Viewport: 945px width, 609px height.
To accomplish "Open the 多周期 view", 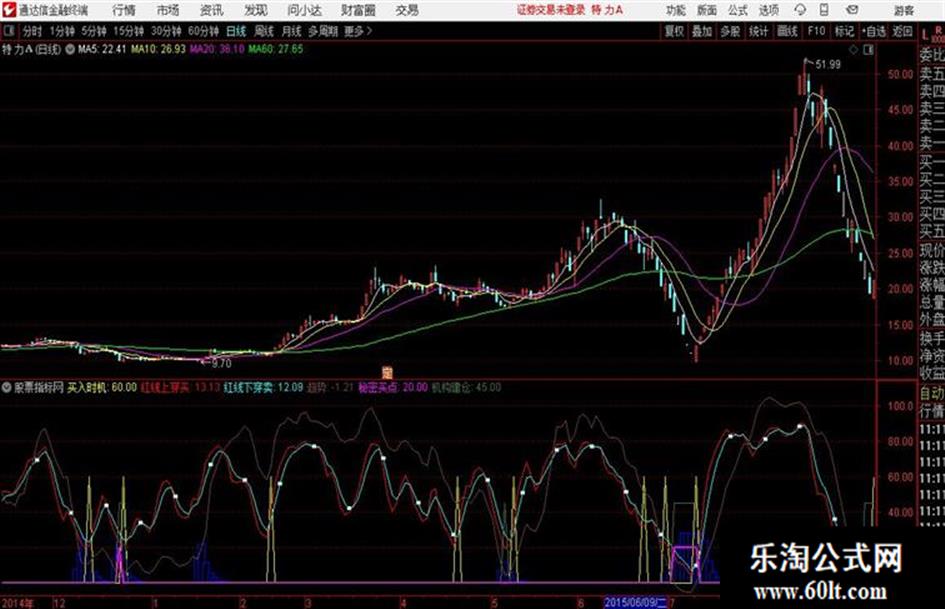I will tap(322, 31).
